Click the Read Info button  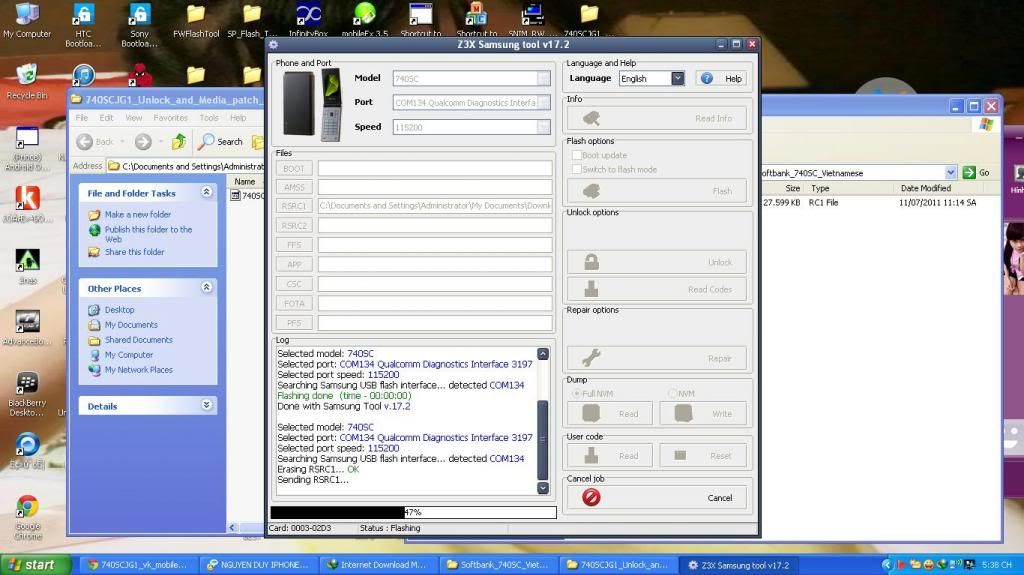[x=656, y=118]
